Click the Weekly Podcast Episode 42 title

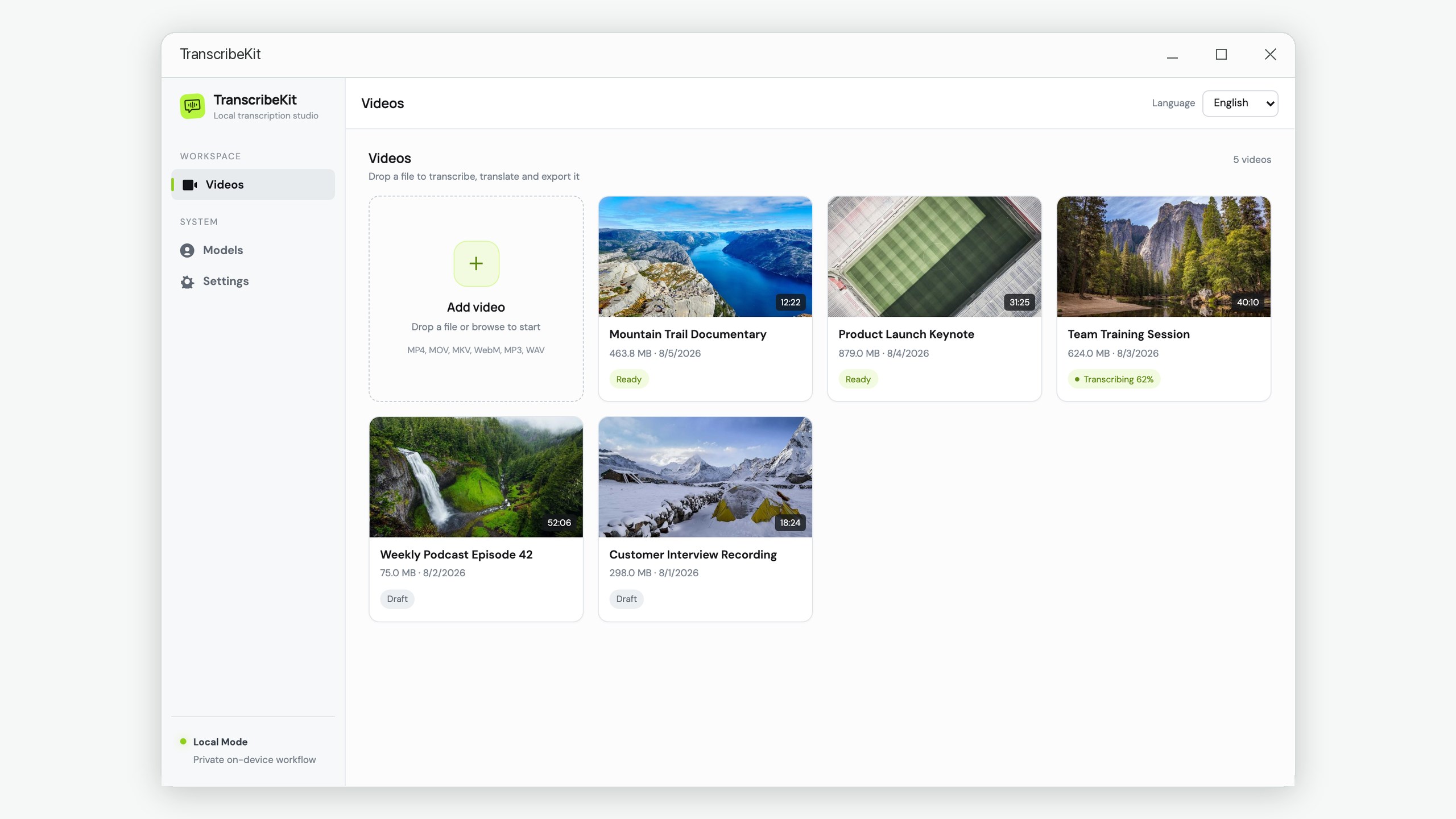tap(456, 555)
